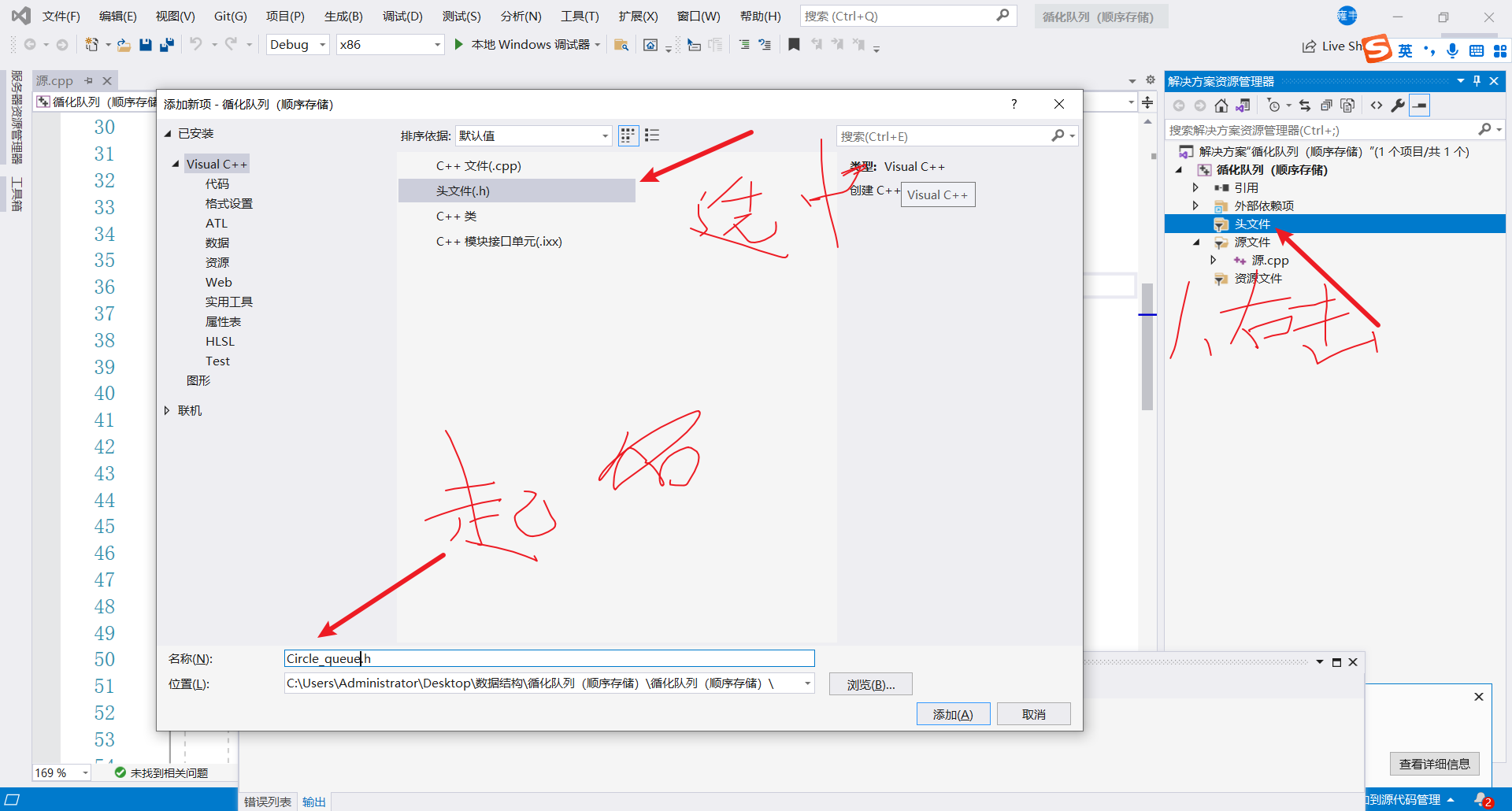Click the pending changes filter clock icon
Image resolution: width=1512 pixels, height=811 pixels.
tap(1273, 106)
